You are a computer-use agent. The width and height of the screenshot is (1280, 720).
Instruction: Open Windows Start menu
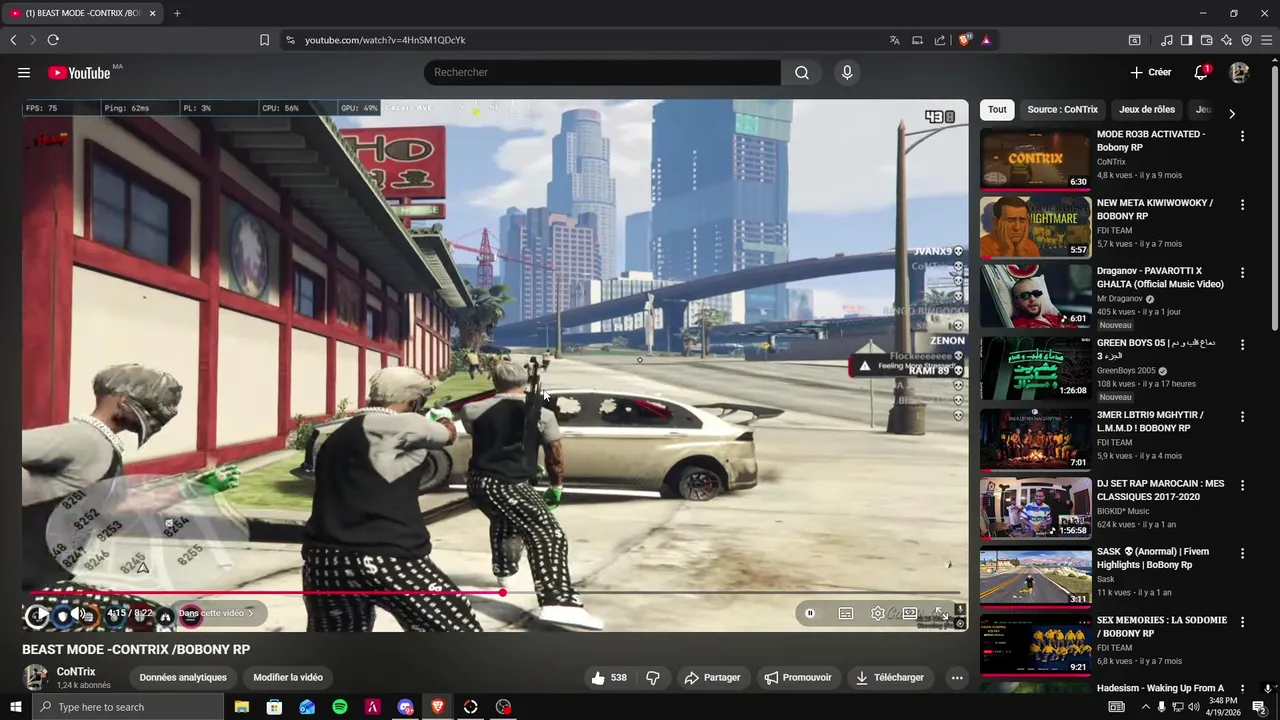click(16, 707)
